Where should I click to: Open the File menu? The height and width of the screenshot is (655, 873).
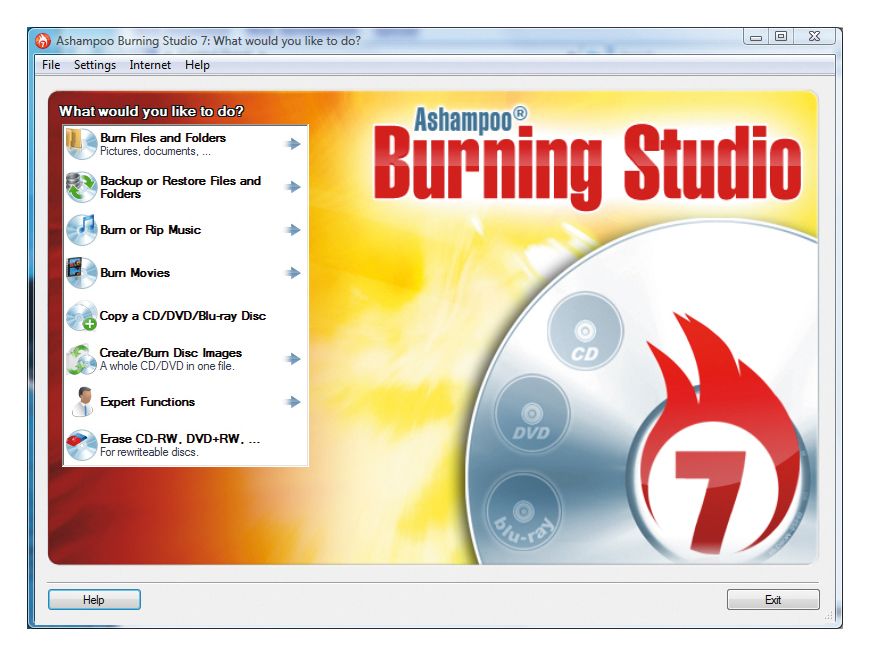tap(51, 65)
